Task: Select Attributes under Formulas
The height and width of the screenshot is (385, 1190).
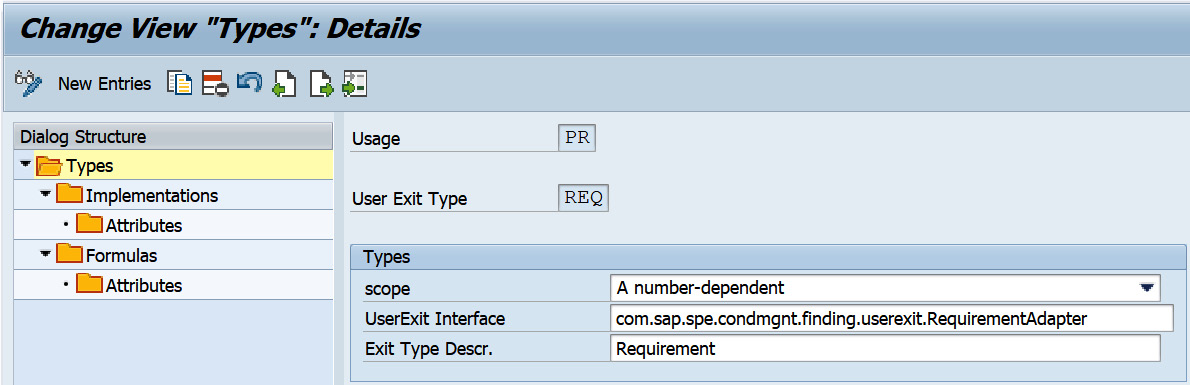Action: coord(143,286)
